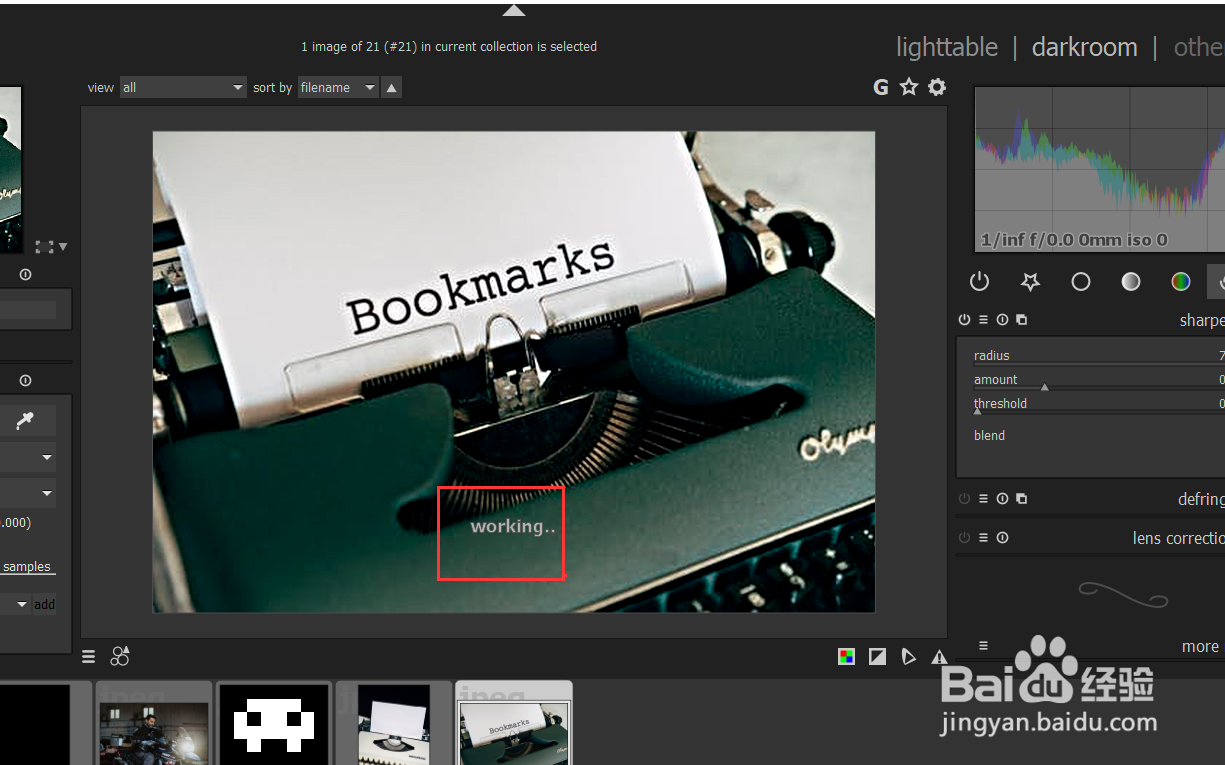Toggle softproofing color squares icon
The height and width of the screenshot is (765, 1225).
(x=847, y=657)
